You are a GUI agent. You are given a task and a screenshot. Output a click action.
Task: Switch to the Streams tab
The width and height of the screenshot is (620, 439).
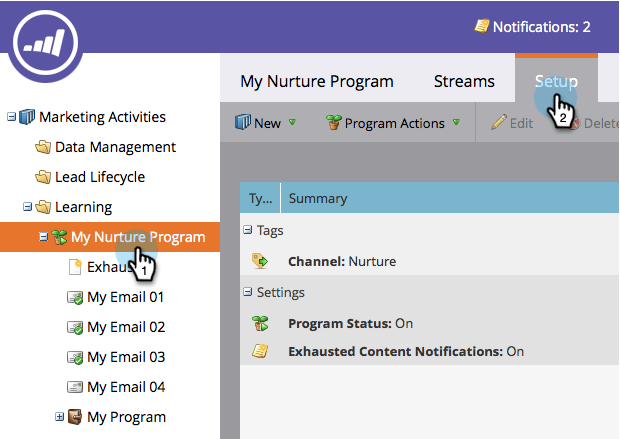point(464,81)
